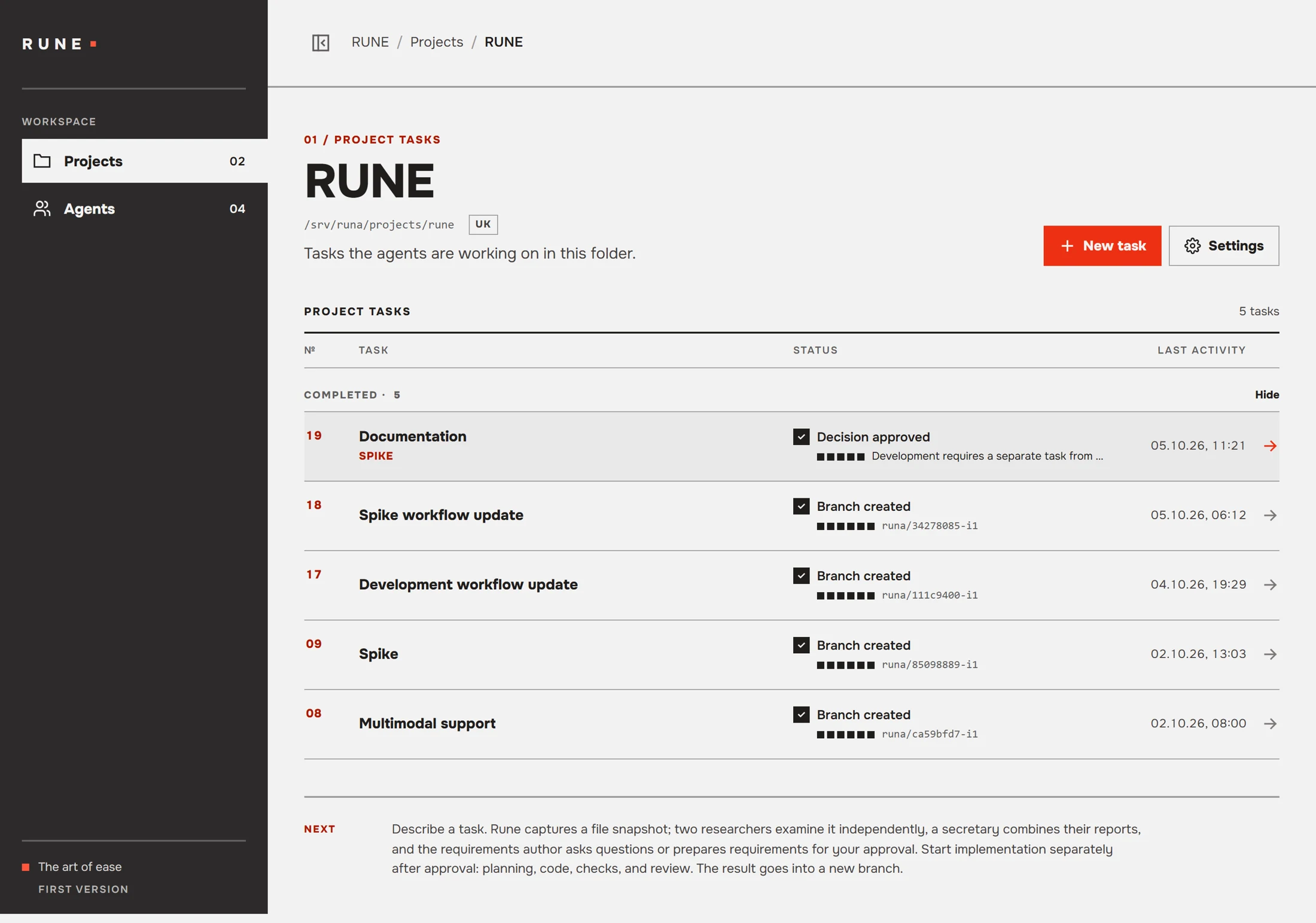1316x923 pixels.
Task: Open the Spike workflow update task
Action: pyautogui.click(x=791, y=515)
